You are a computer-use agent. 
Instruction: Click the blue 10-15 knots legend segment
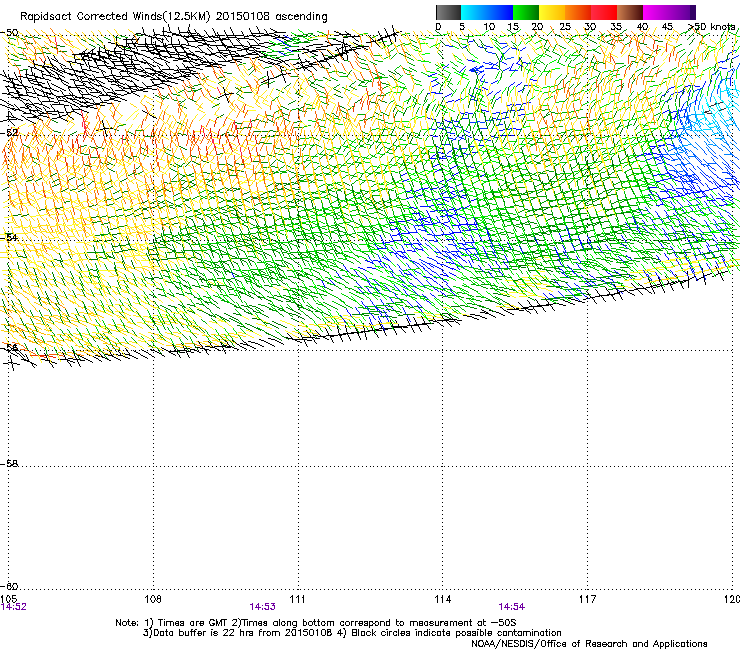tap(500, 12)
